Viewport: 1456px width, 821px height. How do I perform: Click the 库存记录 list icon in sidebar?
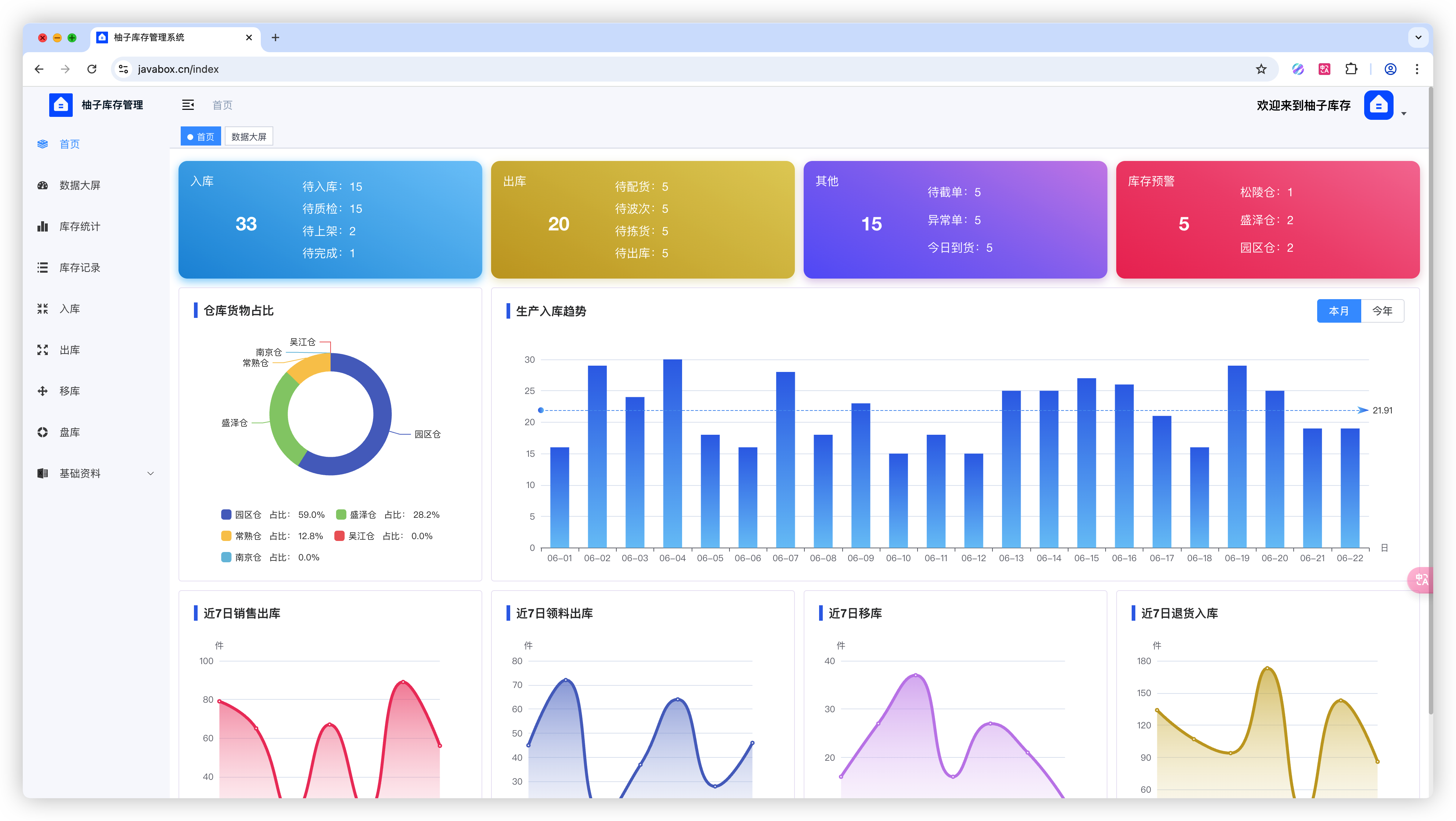[42, 268]
